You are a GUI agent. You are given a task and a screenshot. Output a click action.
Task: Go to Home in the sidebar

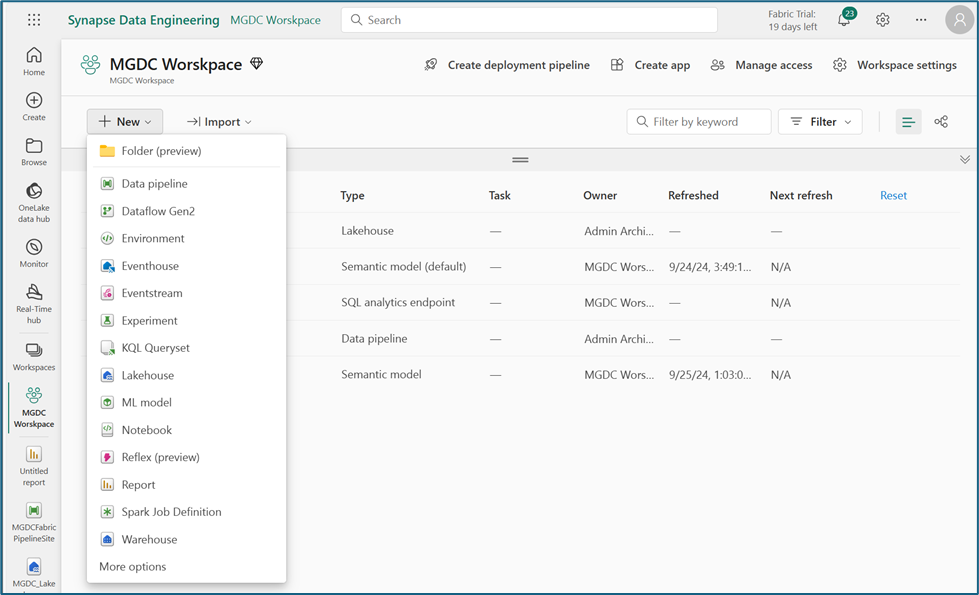(34, 62)
